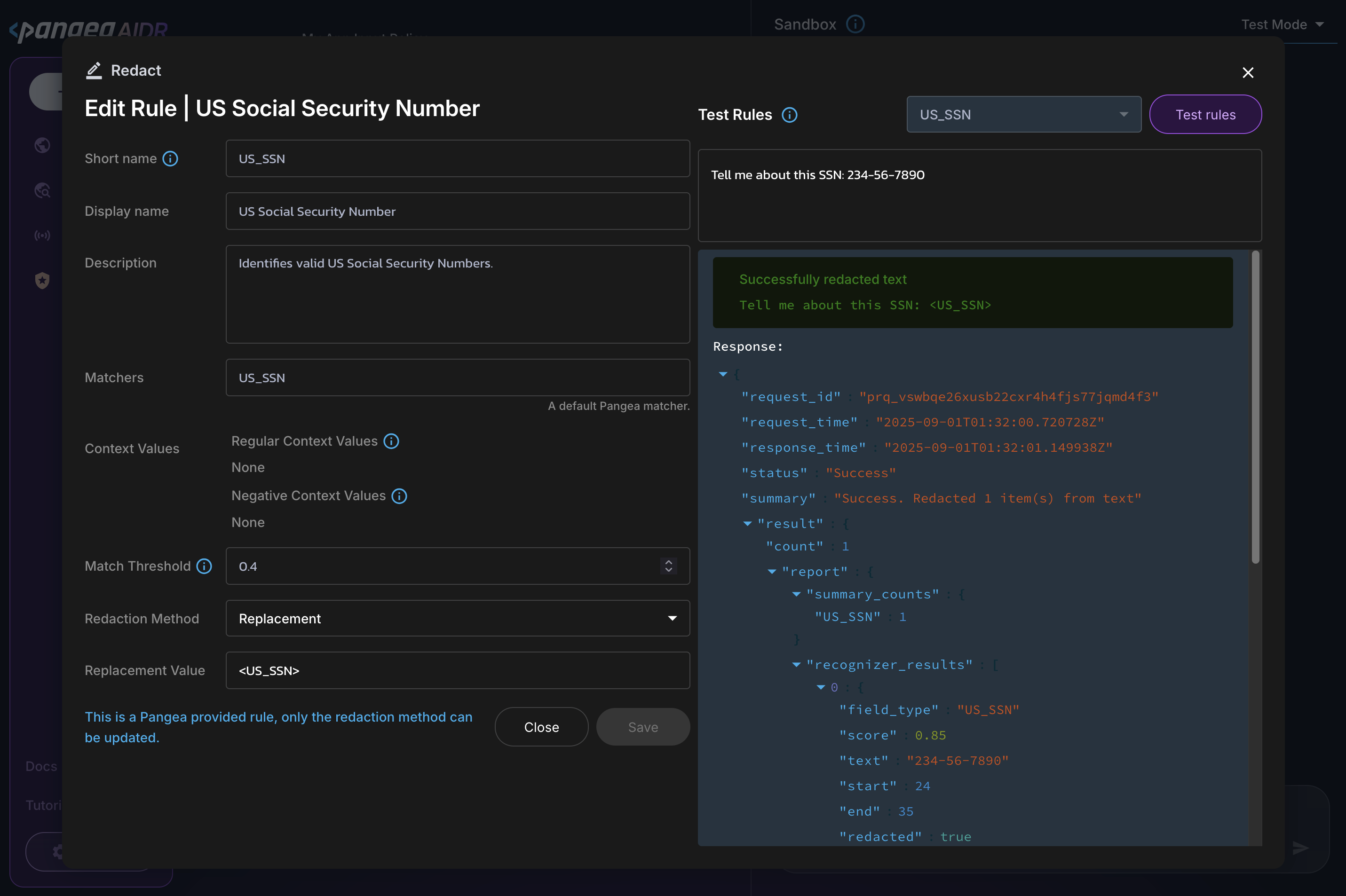The height and width of the screenshot is (896, 1346).
Task: Click the "start" : 24 line
Action: [884, 786]
